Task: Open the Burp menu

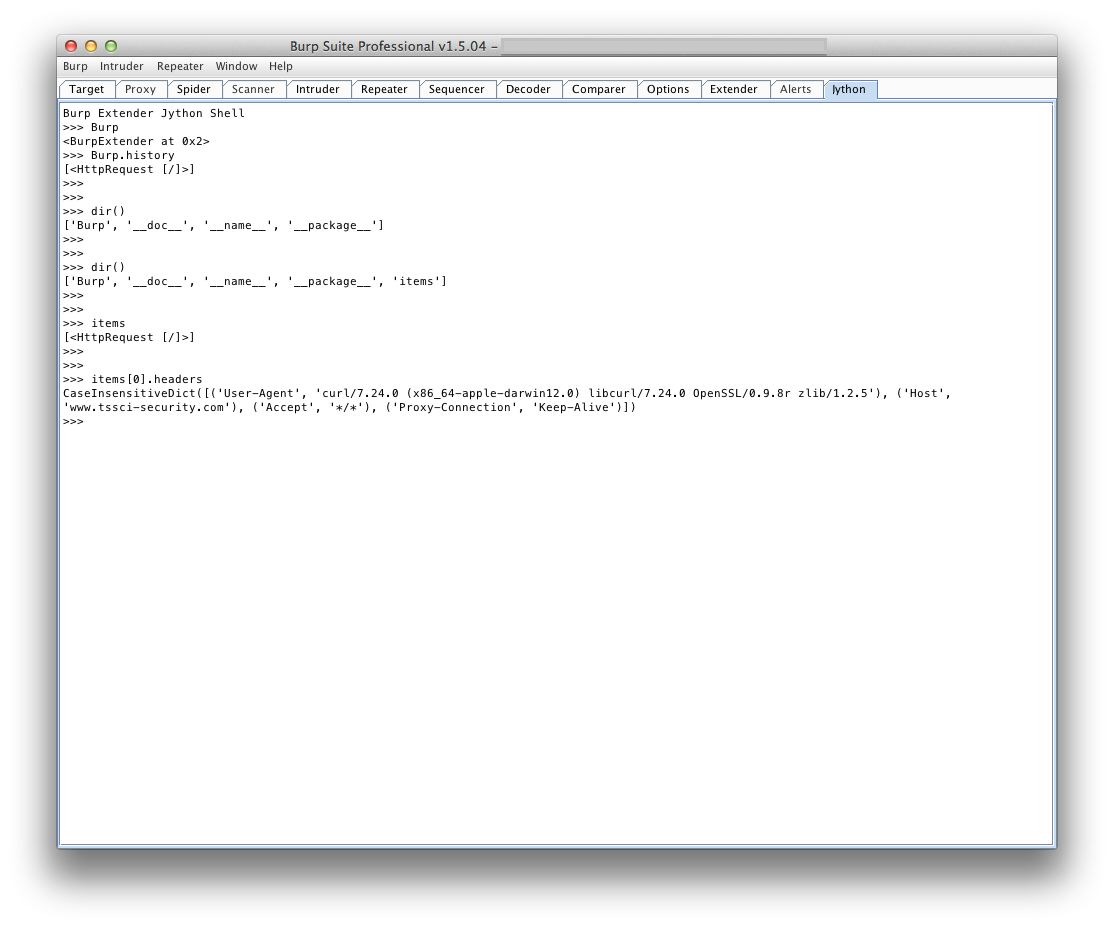Action: coord(75,66)
